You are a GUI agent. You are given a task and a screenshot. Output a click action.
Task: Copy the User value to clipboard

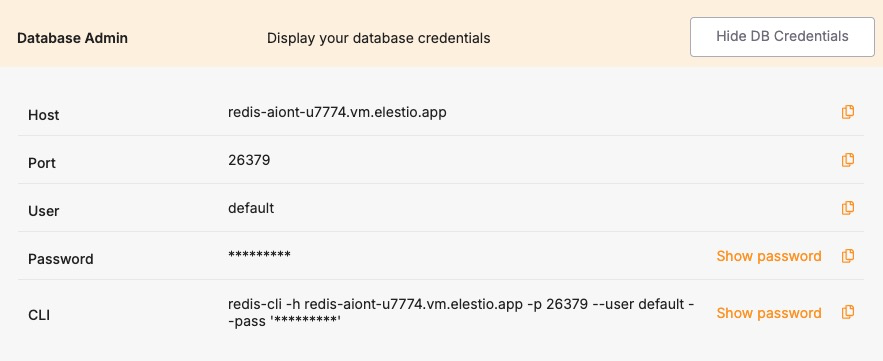click(848, 208)
